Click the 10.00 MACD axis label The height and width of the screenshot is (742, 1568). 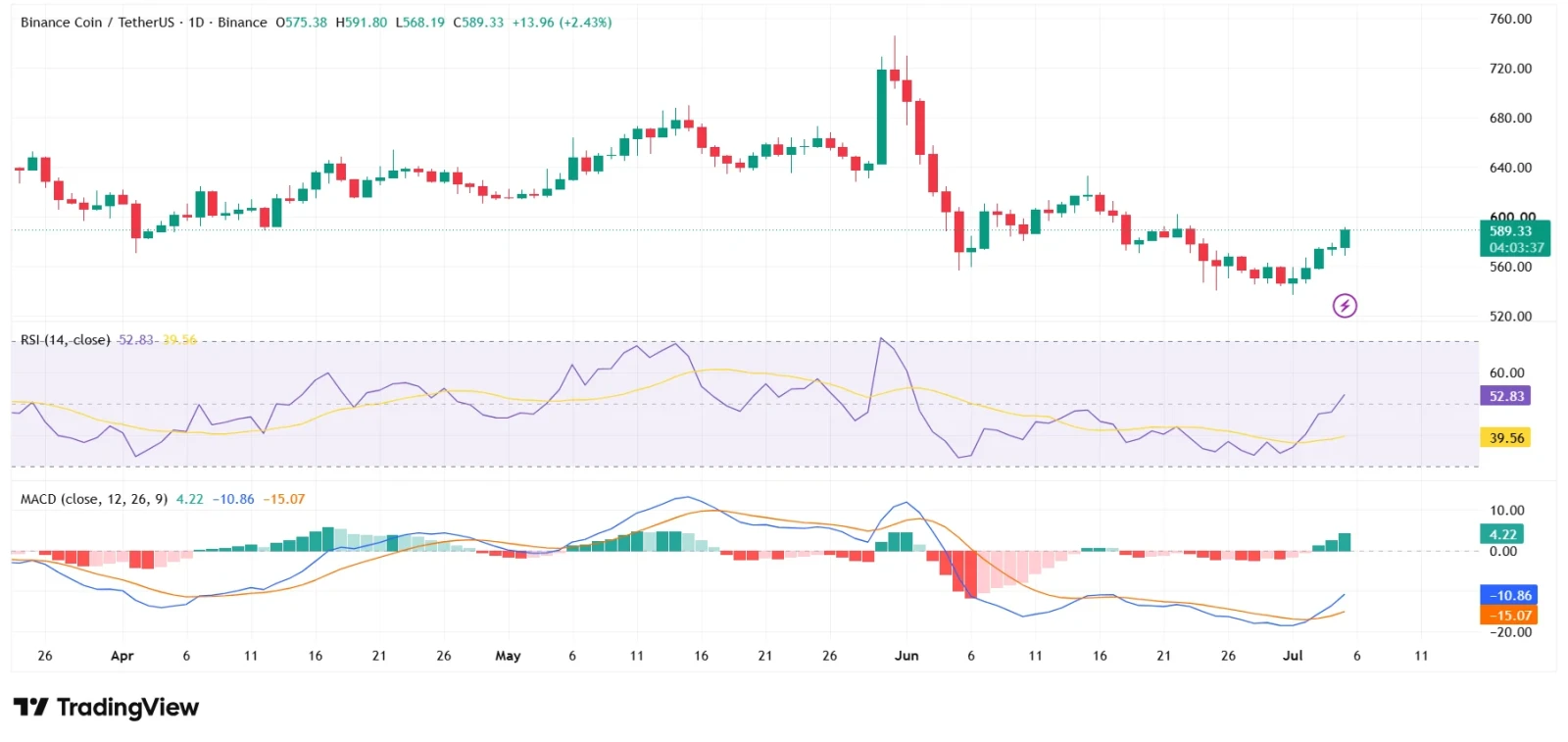(1507, 511)
